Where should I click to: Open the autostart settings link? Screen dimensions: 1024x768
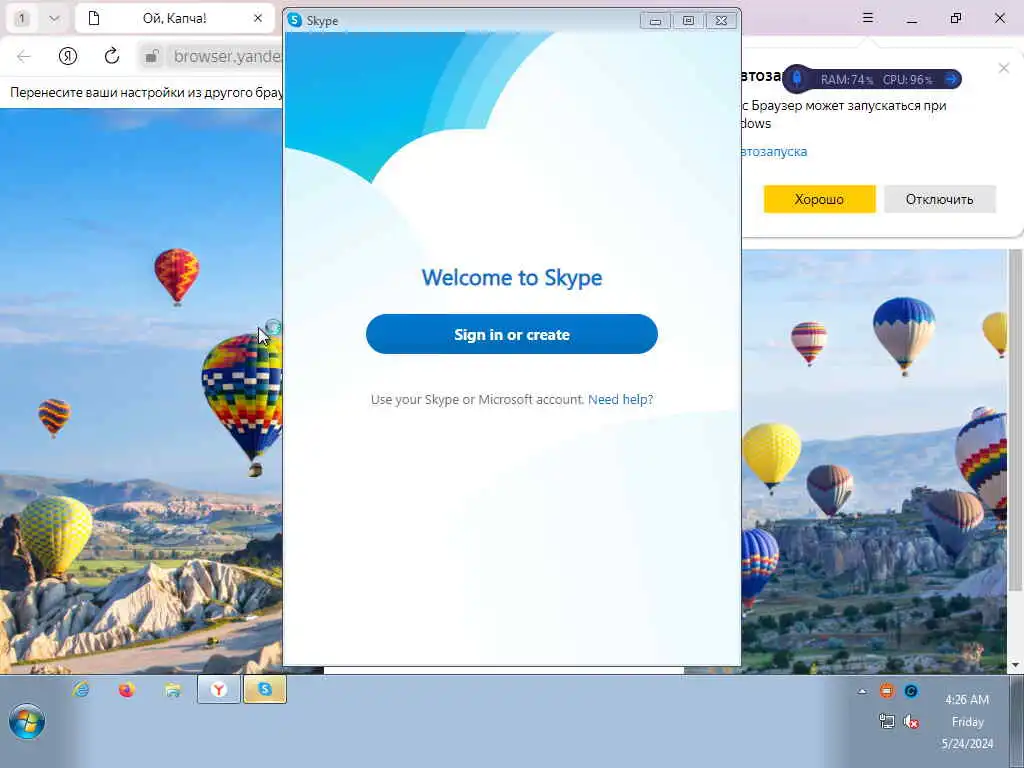(774, 152)
